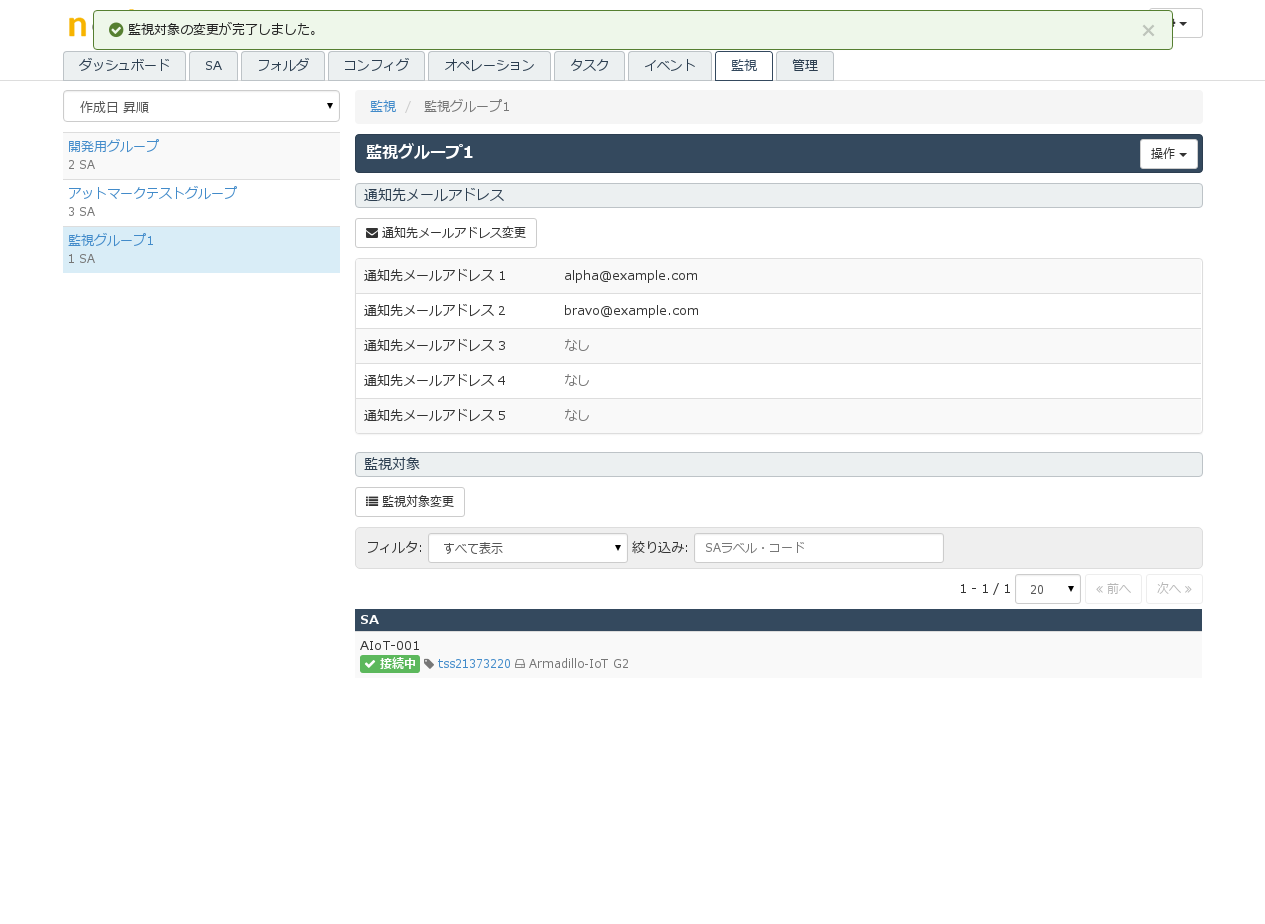
Task: Click the 次へ pagination button
Action: coord(1174,589)
